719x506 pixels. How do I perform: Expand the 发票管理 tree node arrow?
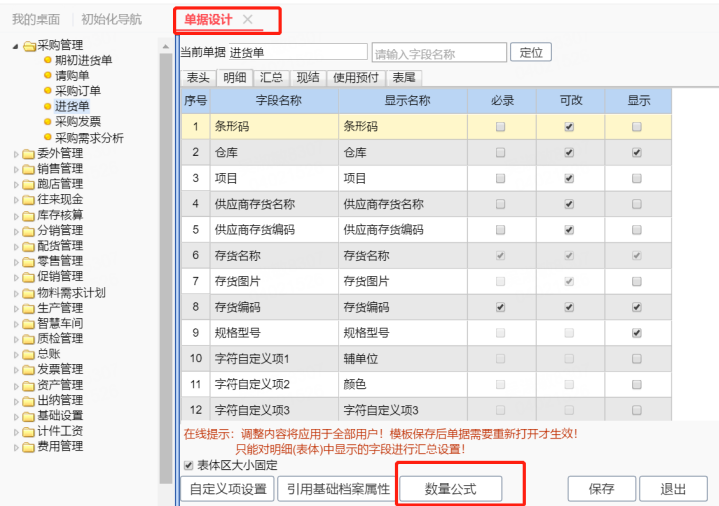[16, 370]
